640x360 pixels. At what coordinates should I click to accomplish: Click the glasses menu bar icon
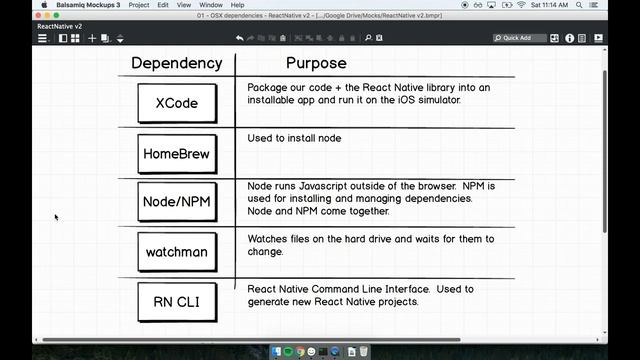(x=478, y=5)
